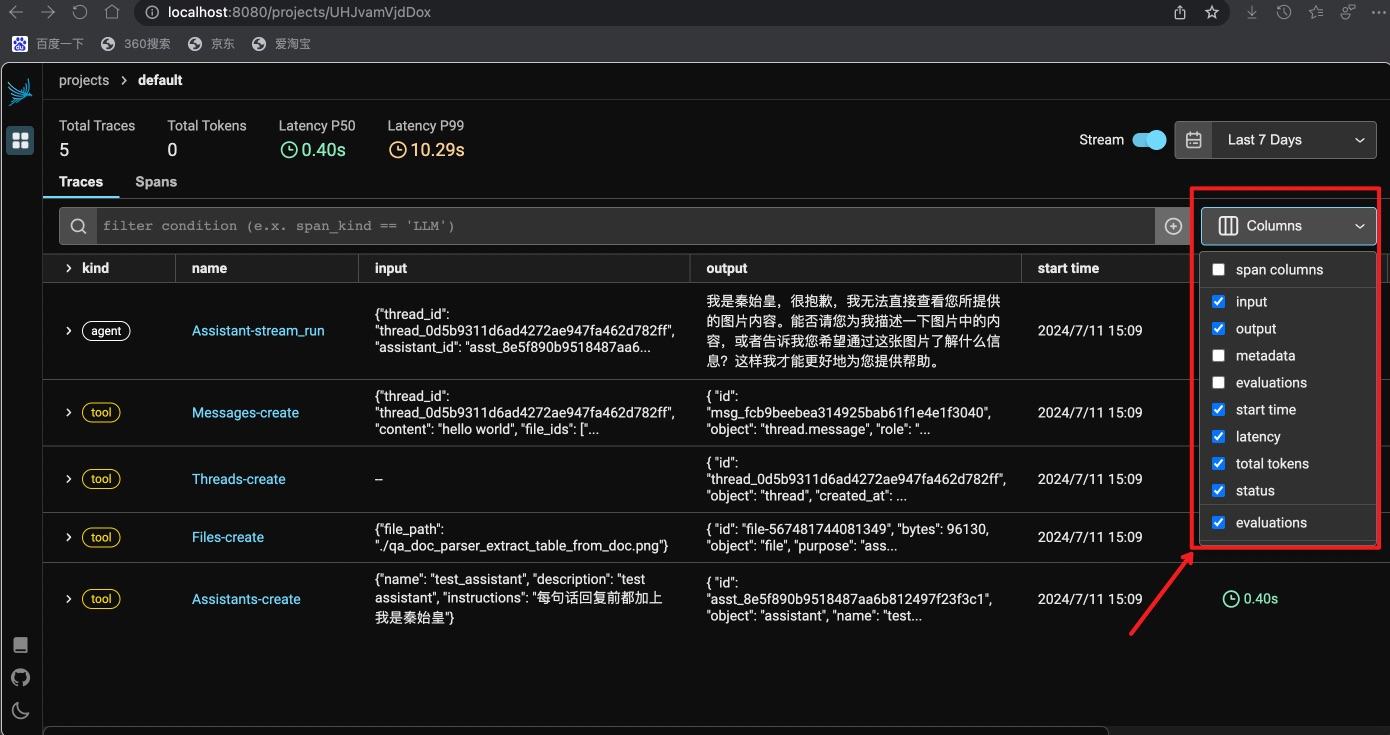
Task: Open the 360搜索 bookmark
Action: click(136, 44)
